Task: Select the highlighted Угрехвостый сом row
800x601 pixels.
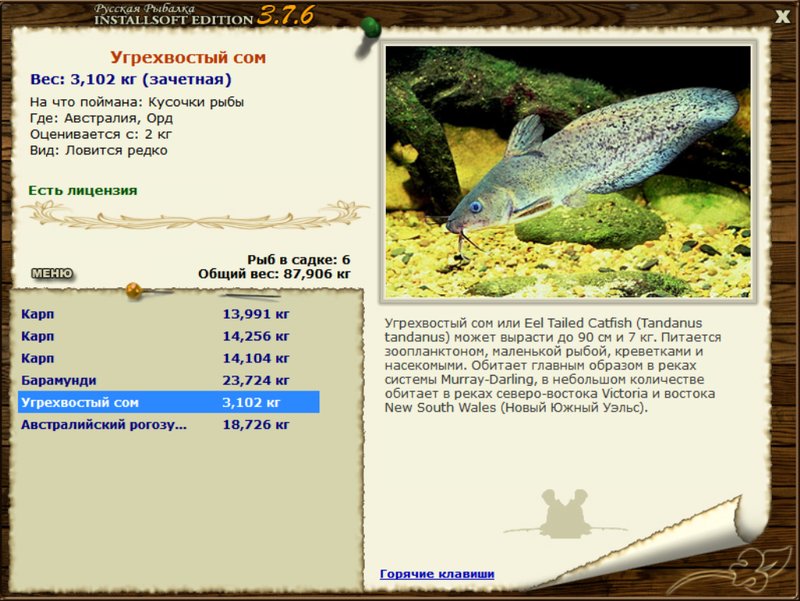Action: pyautogui.click(x=168, y=402)
